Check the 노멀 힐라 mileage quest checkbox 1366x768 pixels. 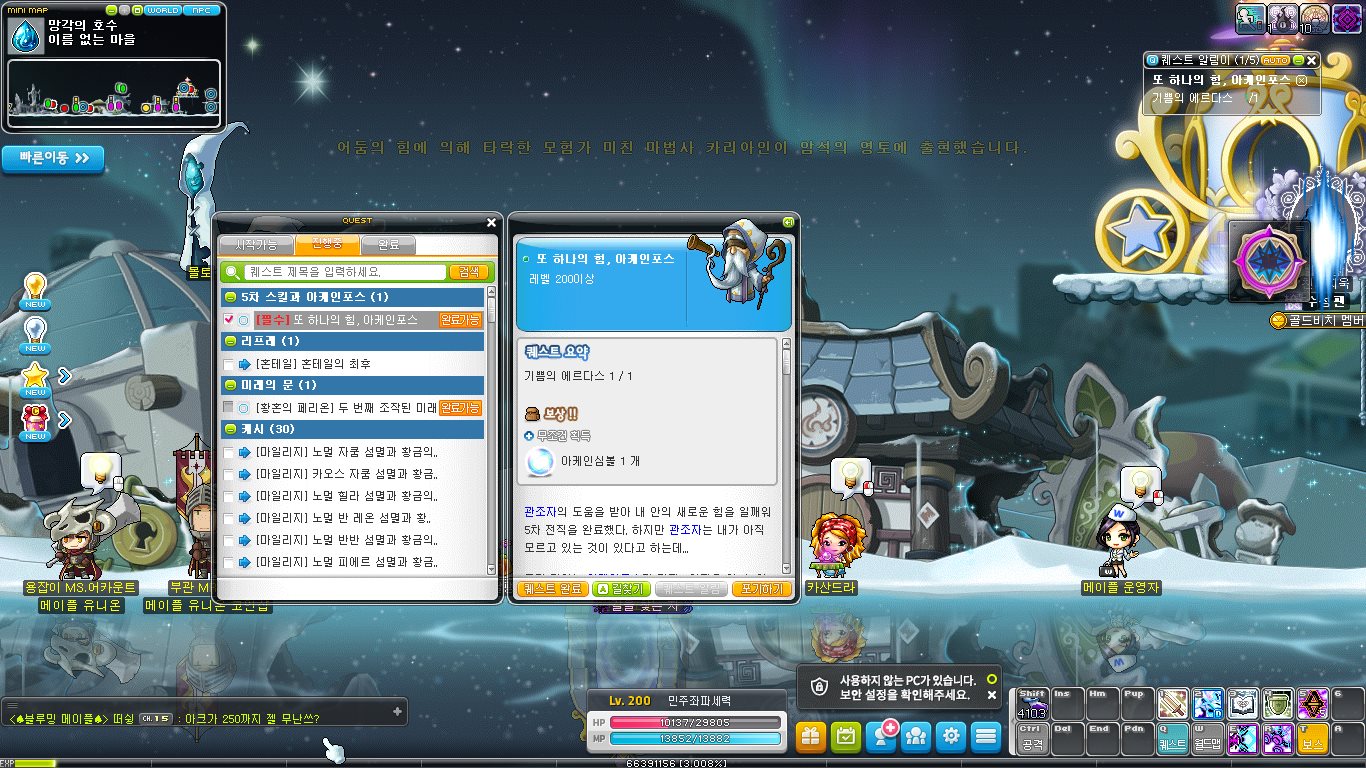(229, 496)
